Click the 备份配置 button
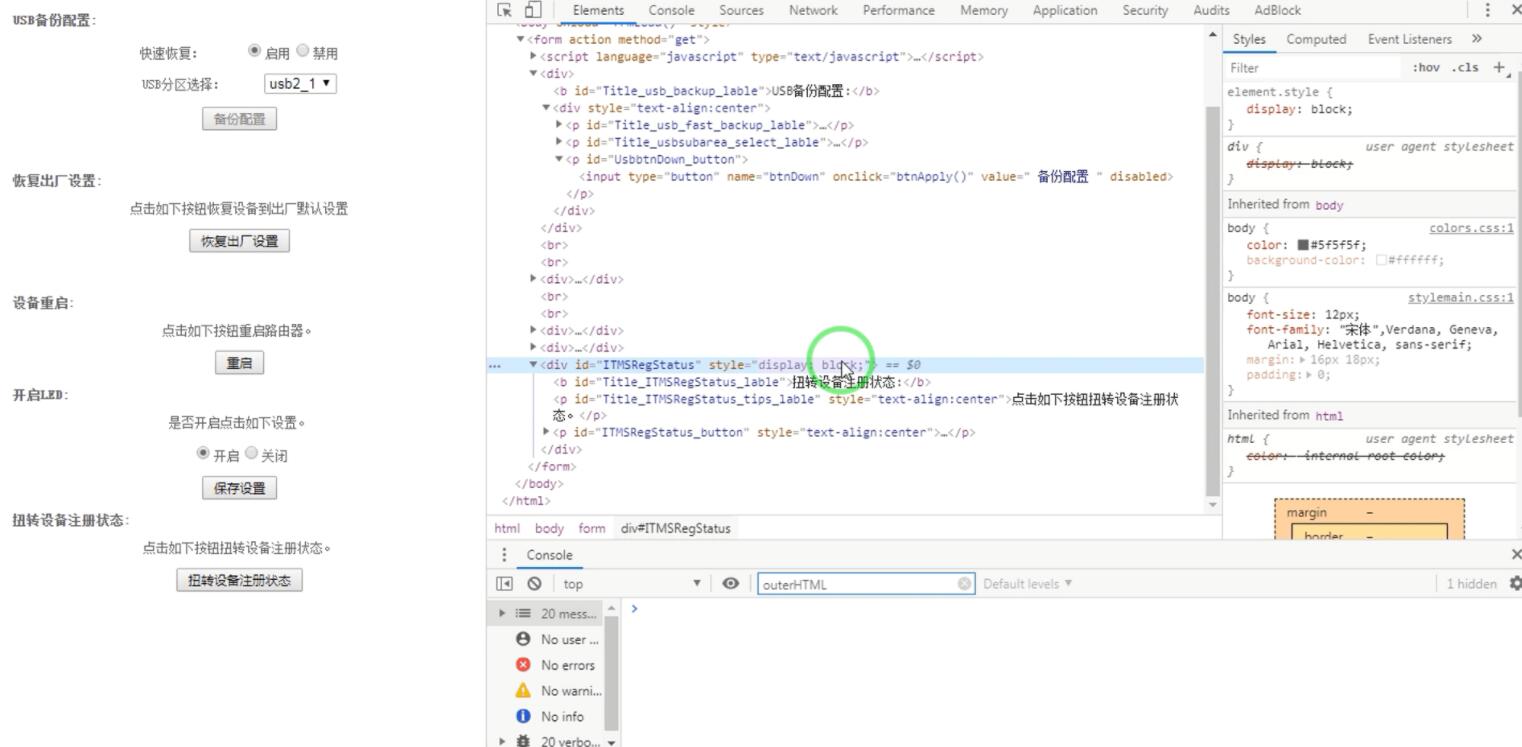Screen dimensions: 1522x747 pyautogui.click(x=240, y=119)
